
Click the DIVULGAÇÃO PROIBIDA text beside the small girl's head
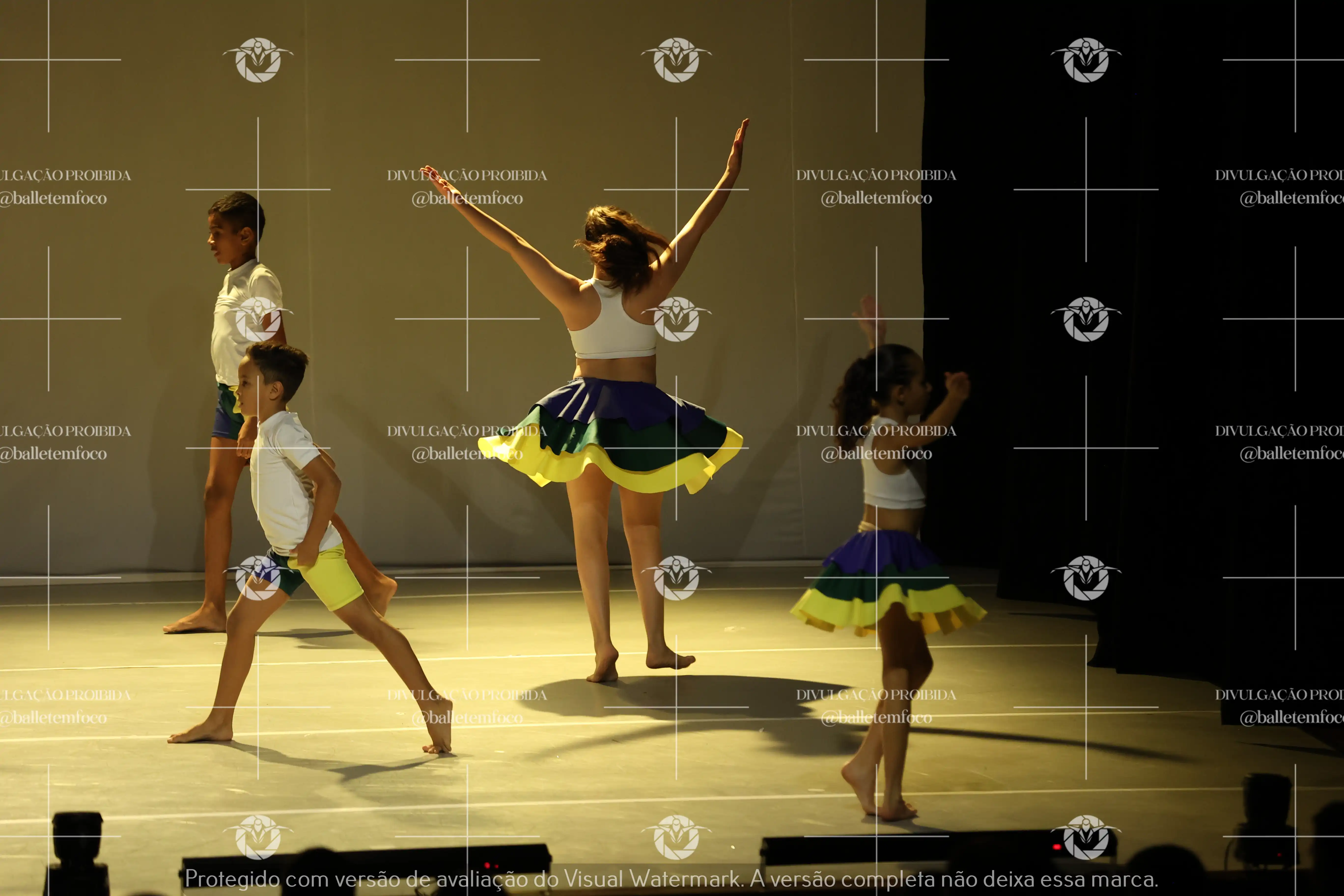(876, 431)
